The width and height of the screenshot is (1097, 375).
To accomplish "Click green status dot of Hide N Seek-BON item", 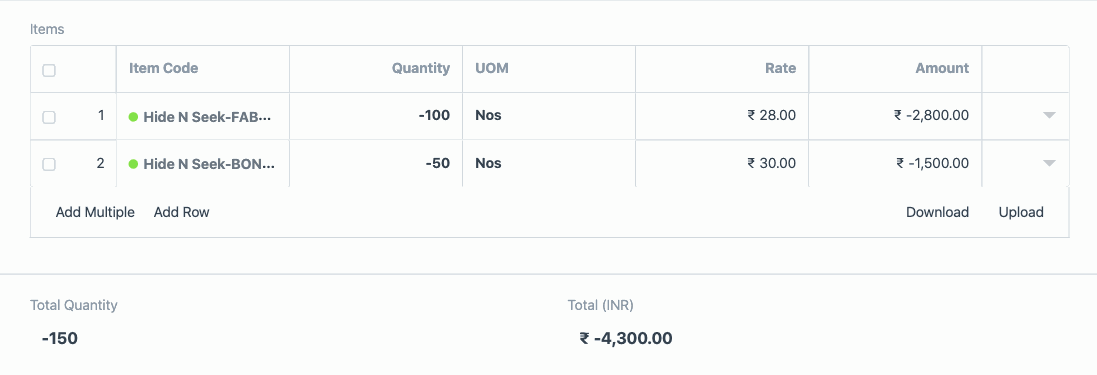I will coord(133,164).
